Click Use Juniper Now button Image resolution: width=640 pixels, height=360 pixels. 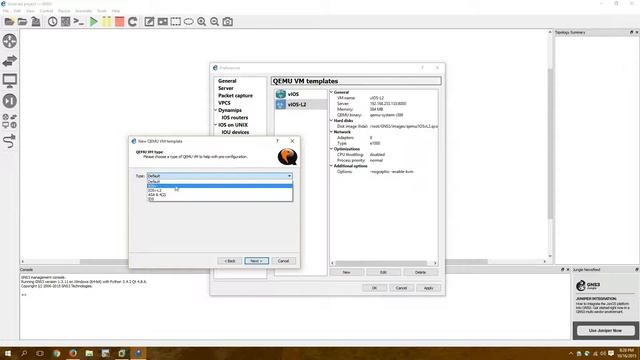coord(606,331)
